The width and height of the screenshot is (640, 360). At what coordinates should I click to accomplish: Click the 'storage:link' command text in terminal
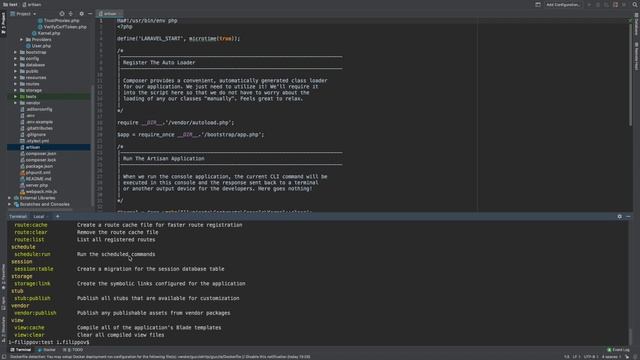click(x=33, y=283)
